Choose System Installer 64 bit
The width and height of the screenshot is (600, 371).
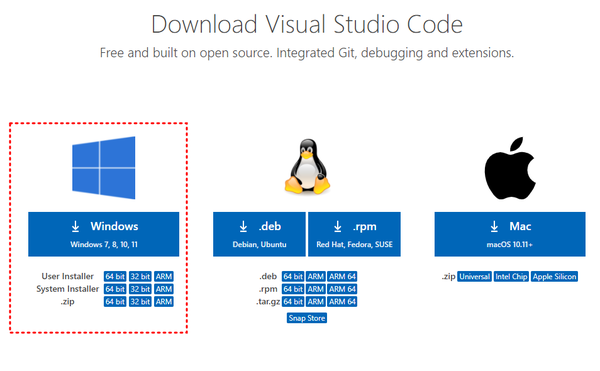click(115, 289)
